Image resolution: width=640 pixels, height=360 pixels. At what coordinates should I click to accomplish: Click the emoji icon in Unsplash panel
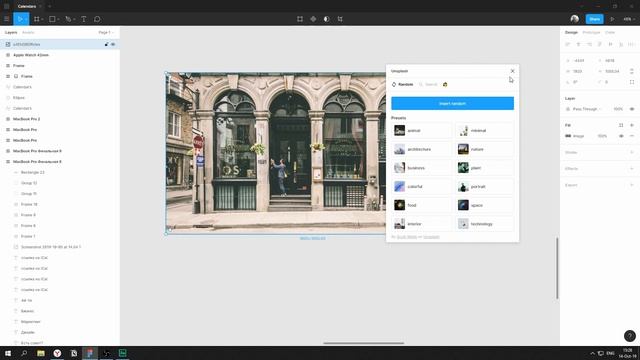[x=445, y=84]
